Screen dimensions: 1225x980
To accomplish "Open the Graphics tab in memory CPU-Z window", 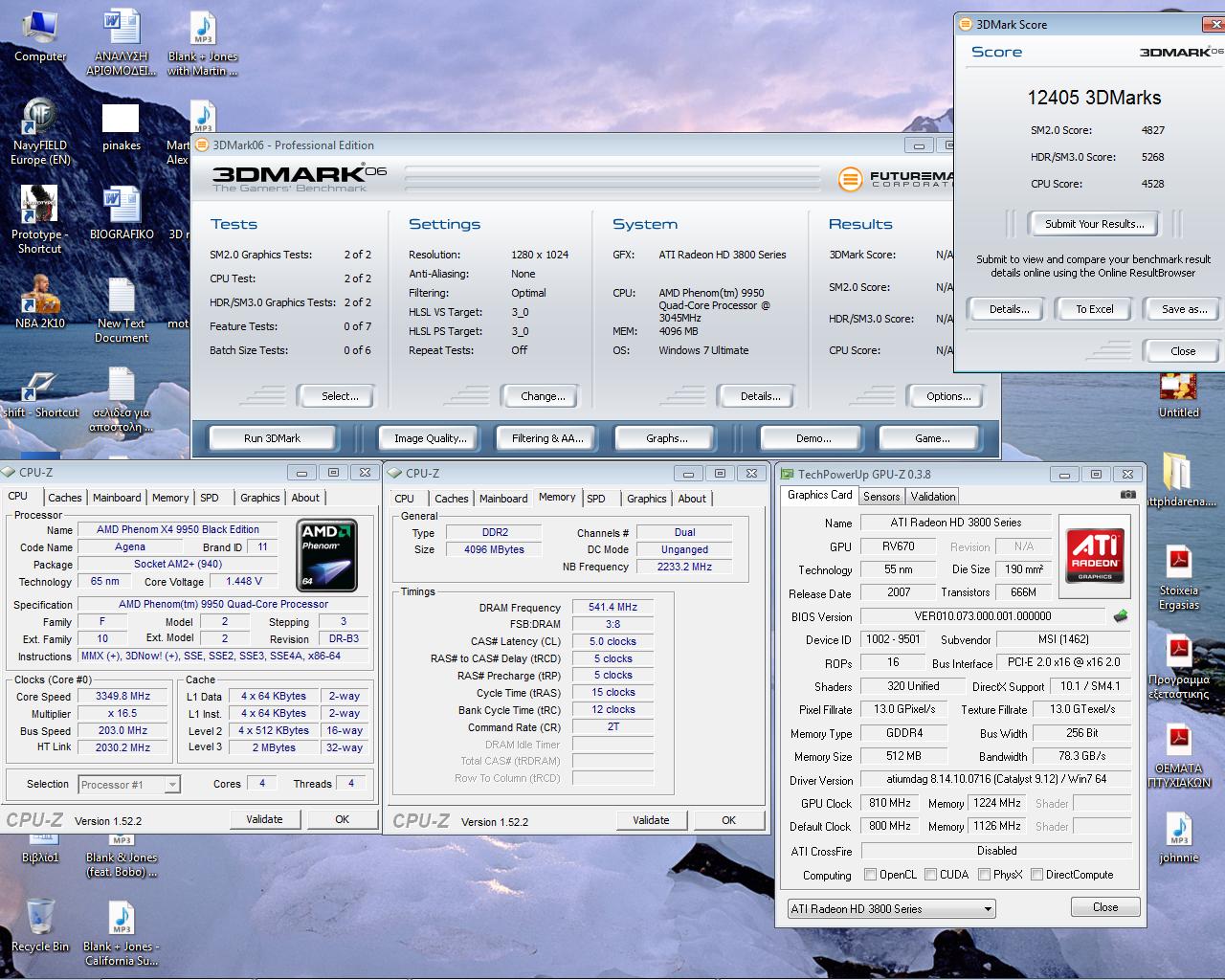I will pyautogui.click(x=647, y=499).
